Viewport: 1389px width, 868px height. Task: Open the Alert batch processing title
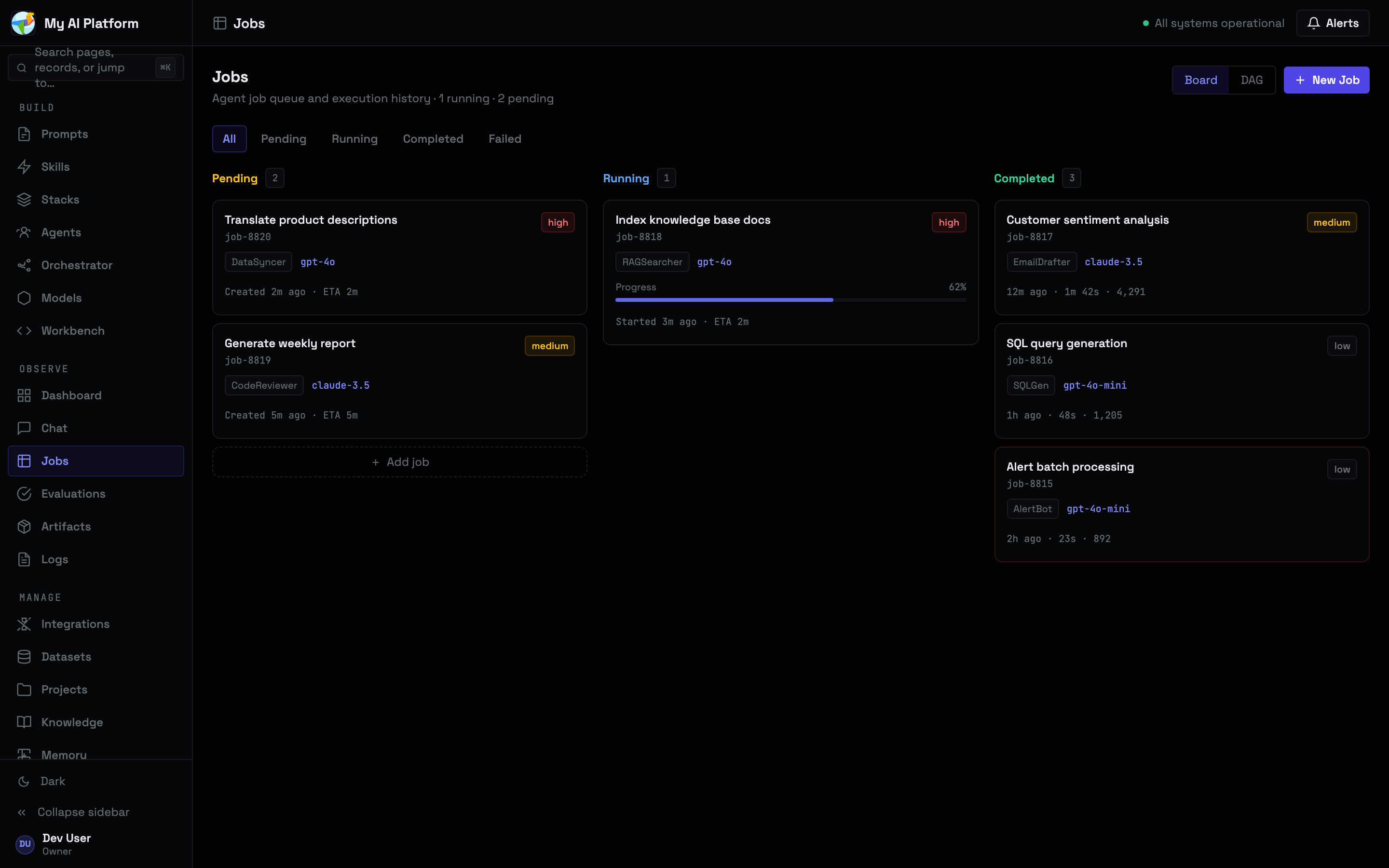coord(1070,467)
